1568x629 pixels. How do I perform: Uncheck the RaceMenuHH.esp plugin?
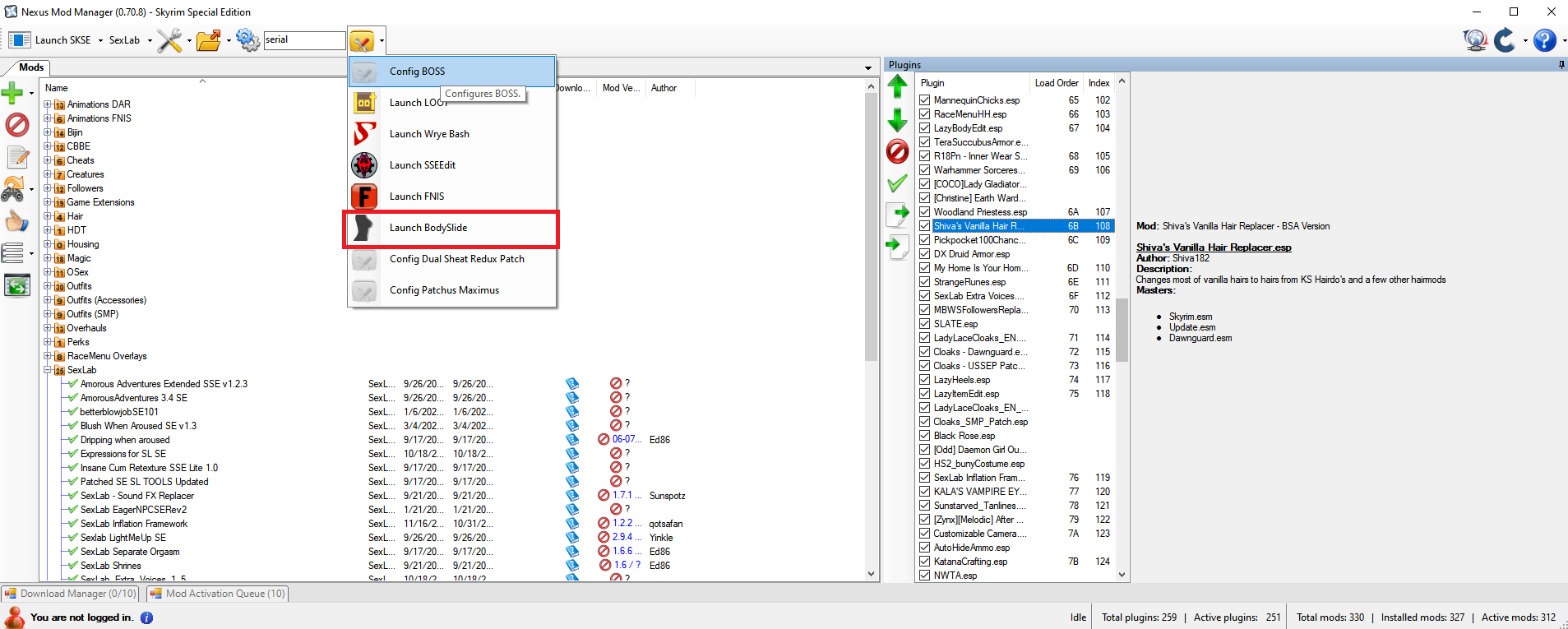point(925,114)
